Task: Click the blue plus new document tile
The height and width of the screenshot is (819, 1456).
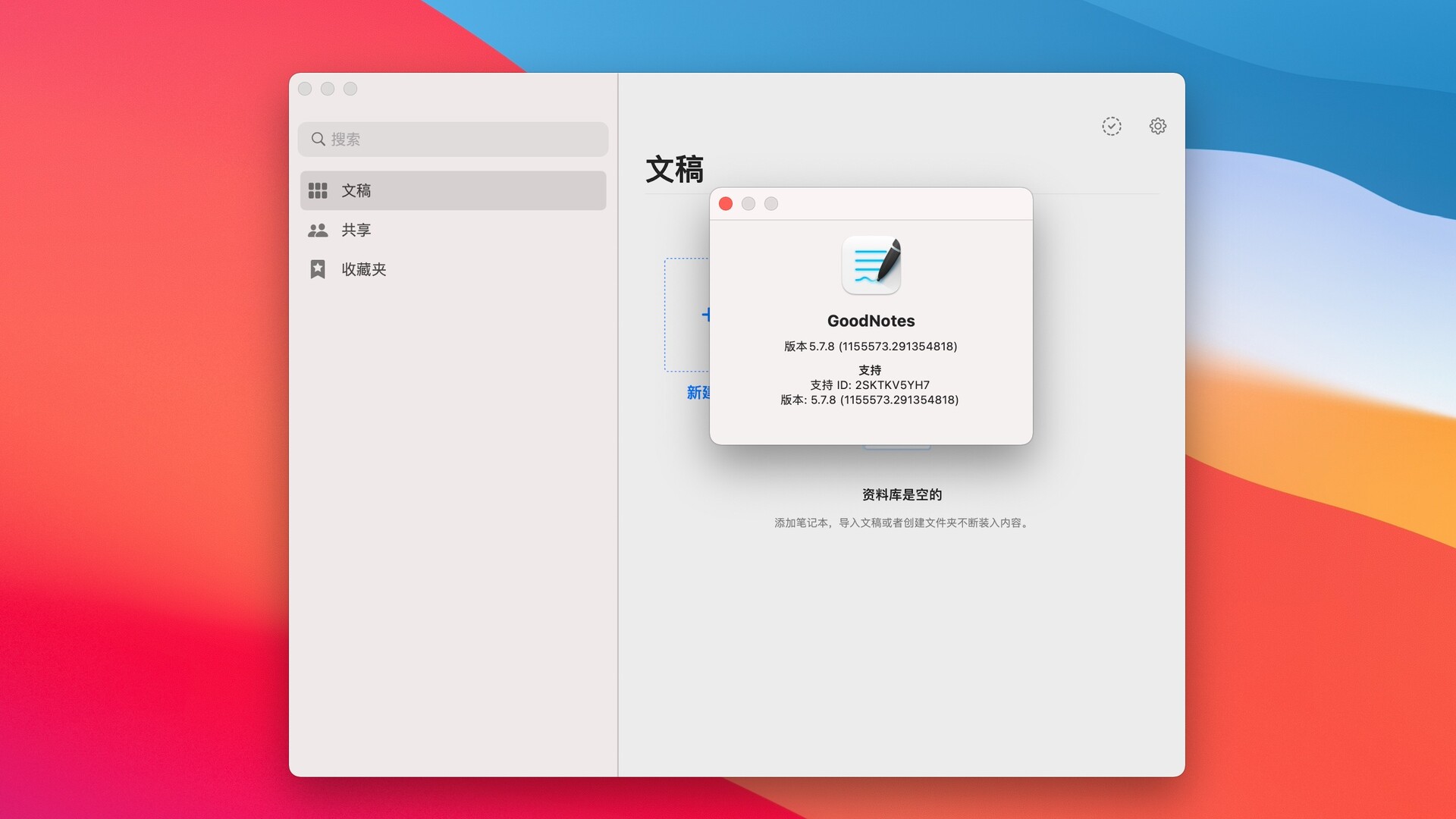Action: 687,315
